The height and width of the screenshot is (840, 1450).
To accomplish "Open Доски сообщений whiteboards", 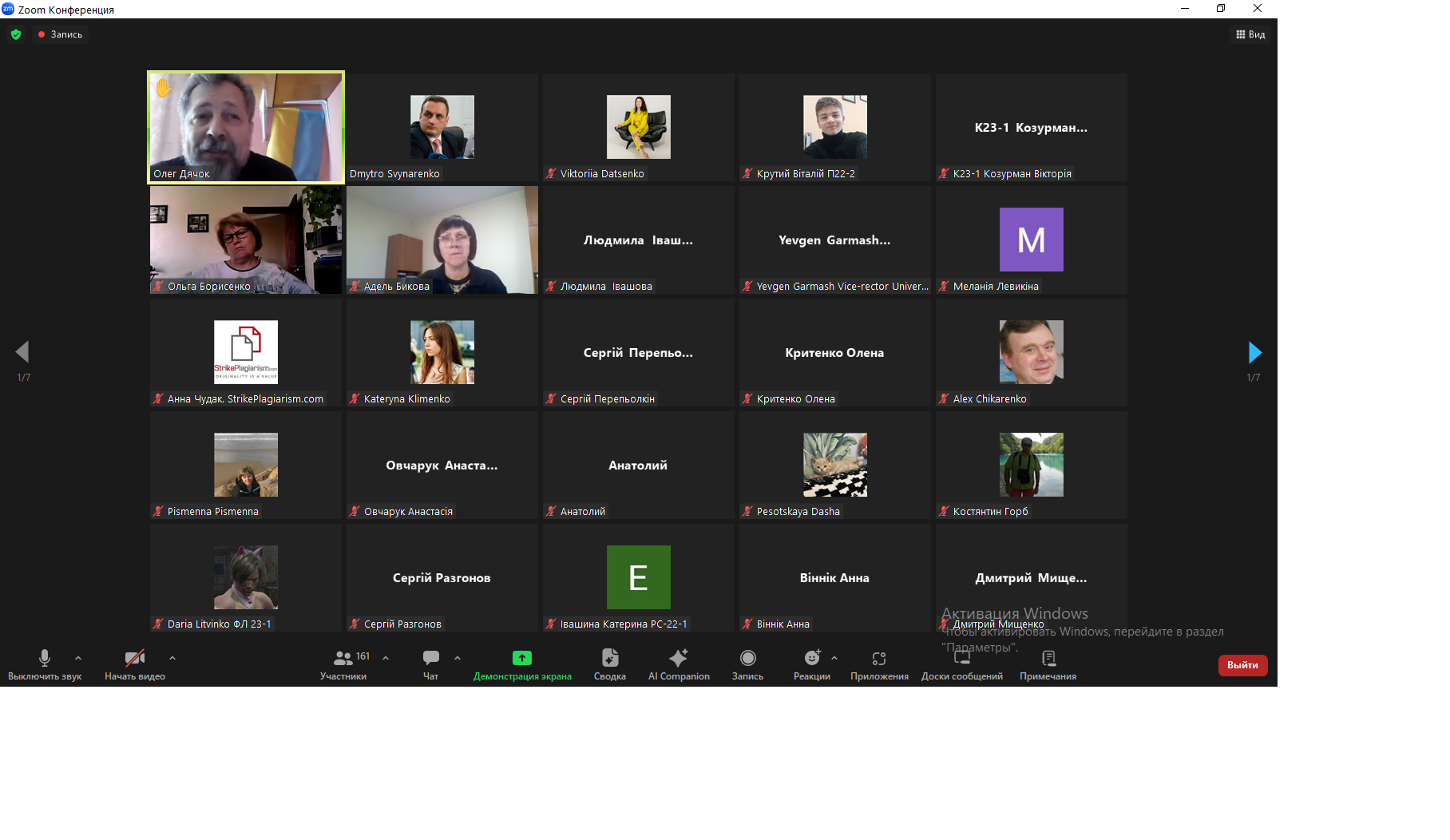I will pyautogui.click(x=962, y=664).
